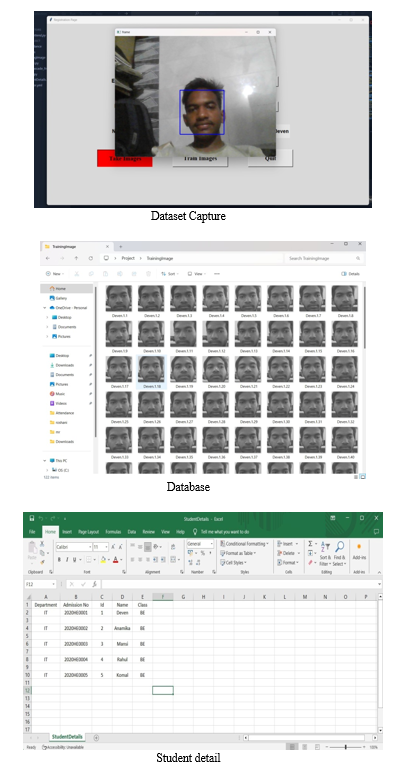Select Normal view in Excel status bar
Screen dimensions: 409x769
[292, 747]
